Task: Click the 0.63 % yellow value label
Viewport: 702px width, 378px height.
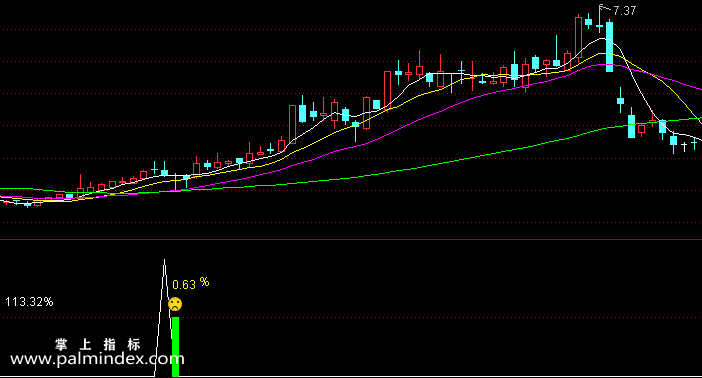Action: click(x=191, y=284)
